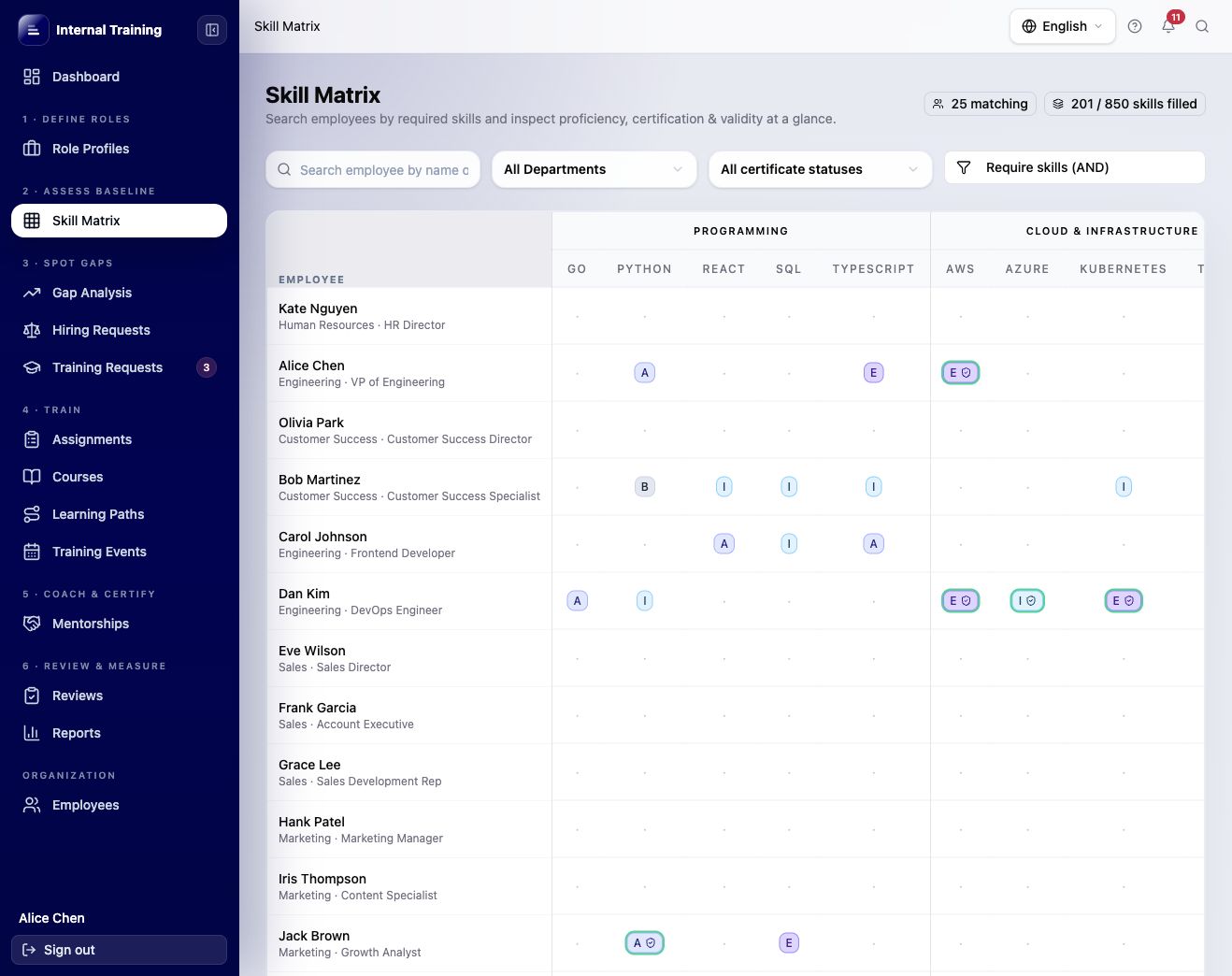This screenshot has height=976, width=1232.
Task: Open the All Departments dropdown
Action: tap(595, 169)
